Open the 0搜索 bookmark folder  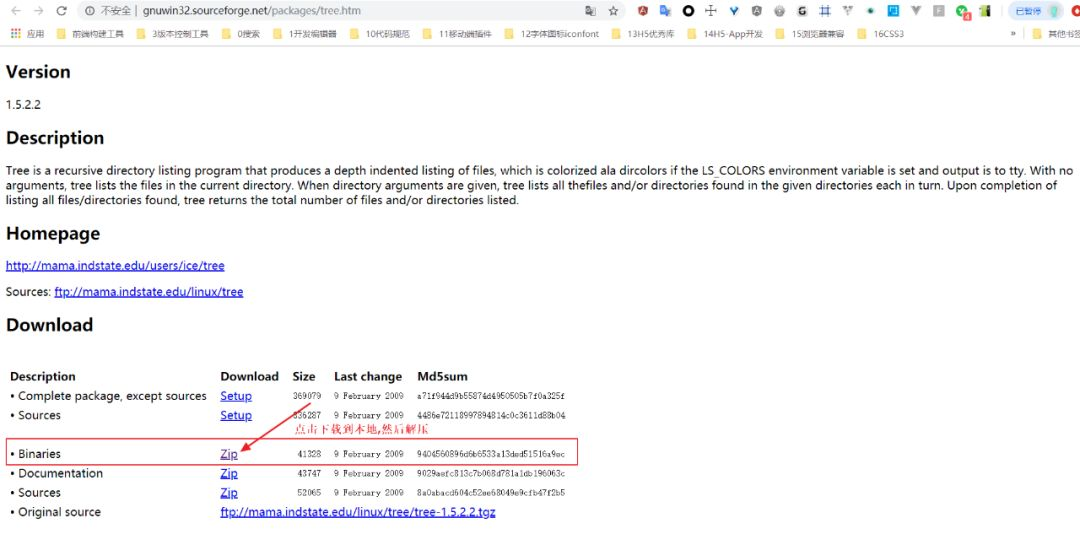(241, 34)
